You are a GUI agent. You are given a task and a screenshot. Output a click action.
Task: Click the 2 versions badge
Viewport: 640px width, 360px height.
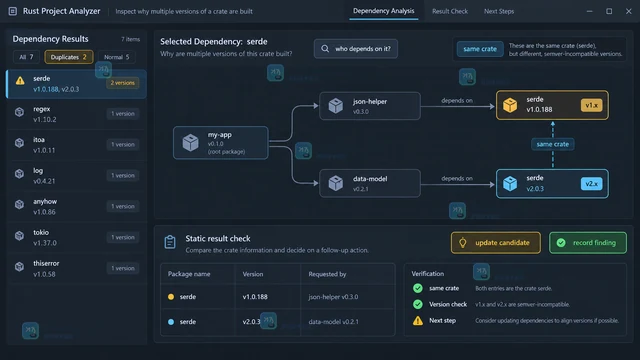[x=122, y=83]
